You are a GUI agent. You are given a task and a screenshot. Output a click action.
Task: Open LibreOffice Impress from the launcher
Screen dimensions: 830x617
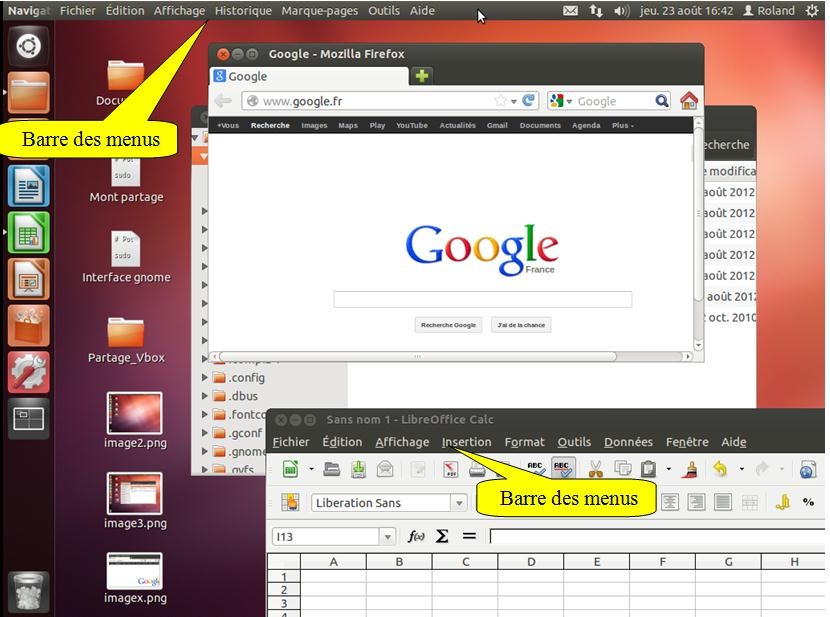(x=29, y=279)
